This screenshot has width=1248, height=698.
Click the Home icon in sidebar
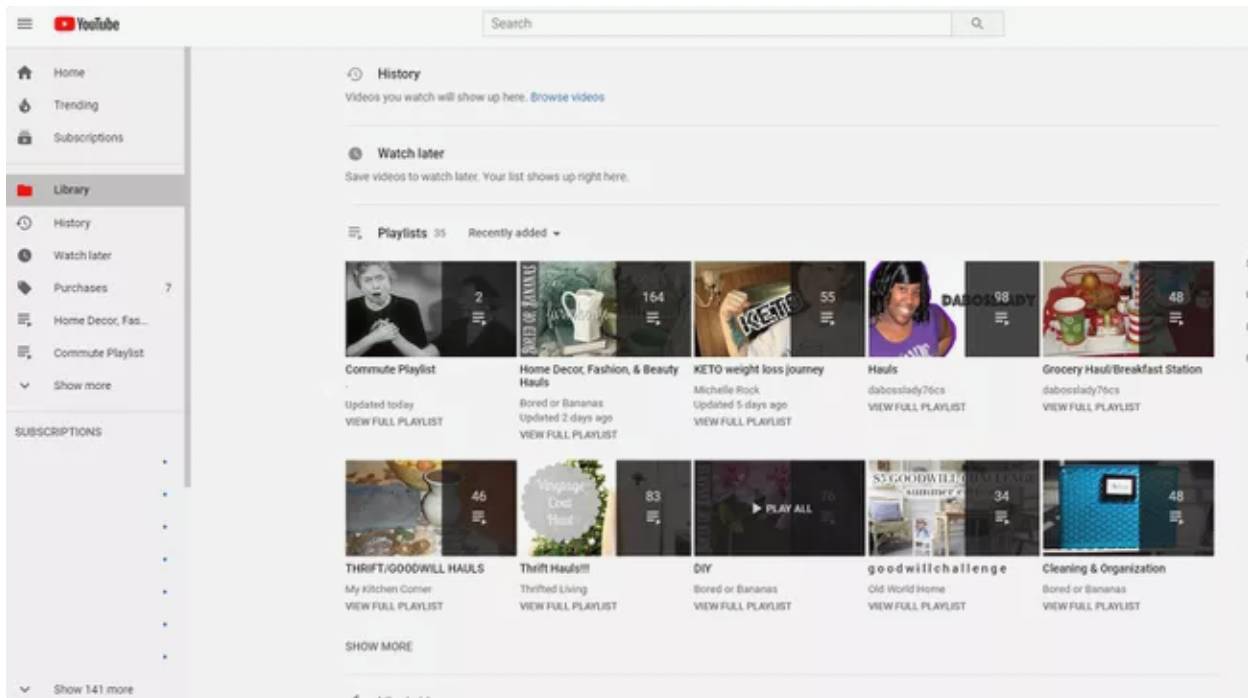26,73
